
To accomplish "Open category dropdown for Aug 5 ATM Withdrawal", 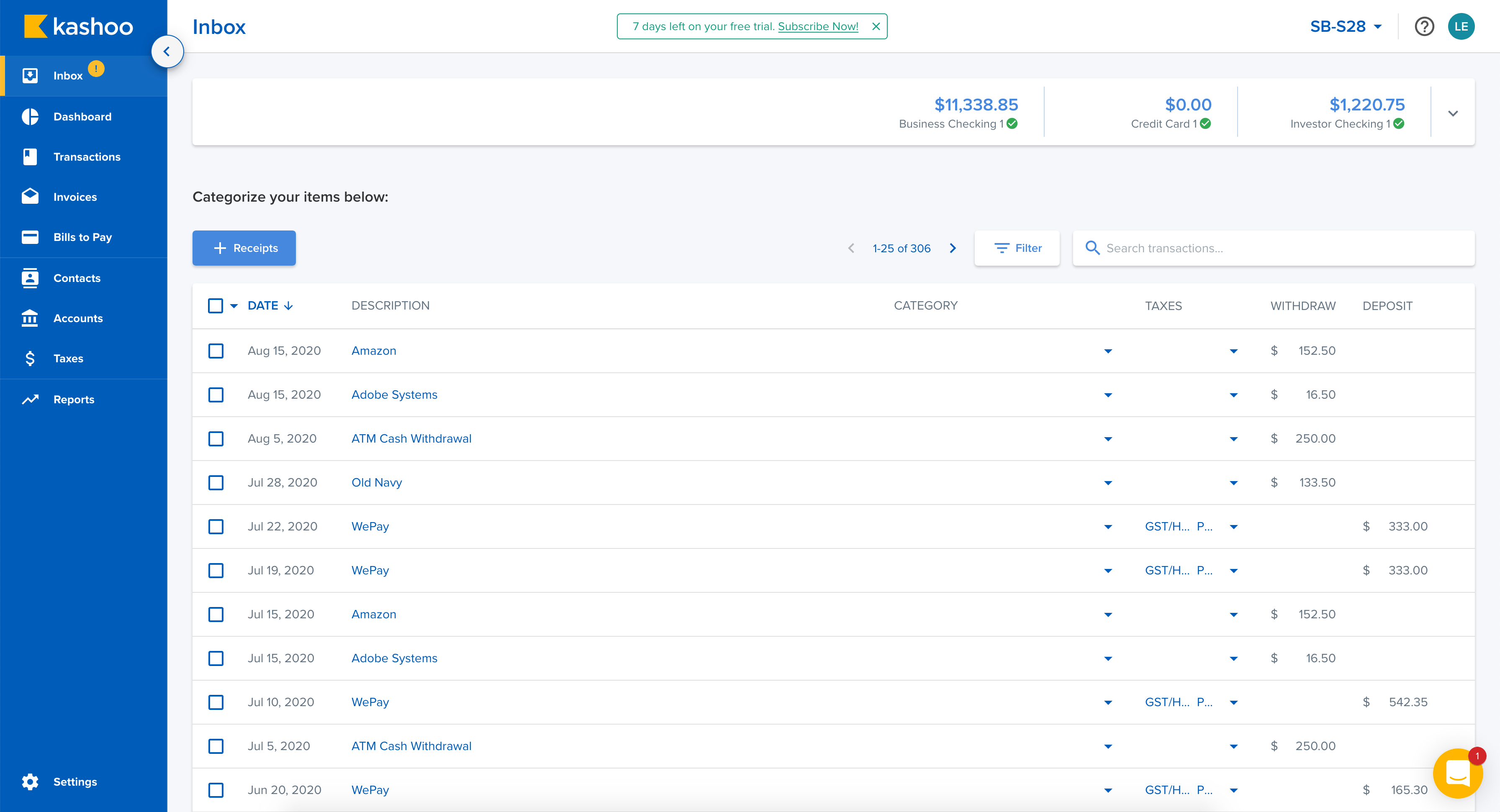I will (x=1108, y=439).
